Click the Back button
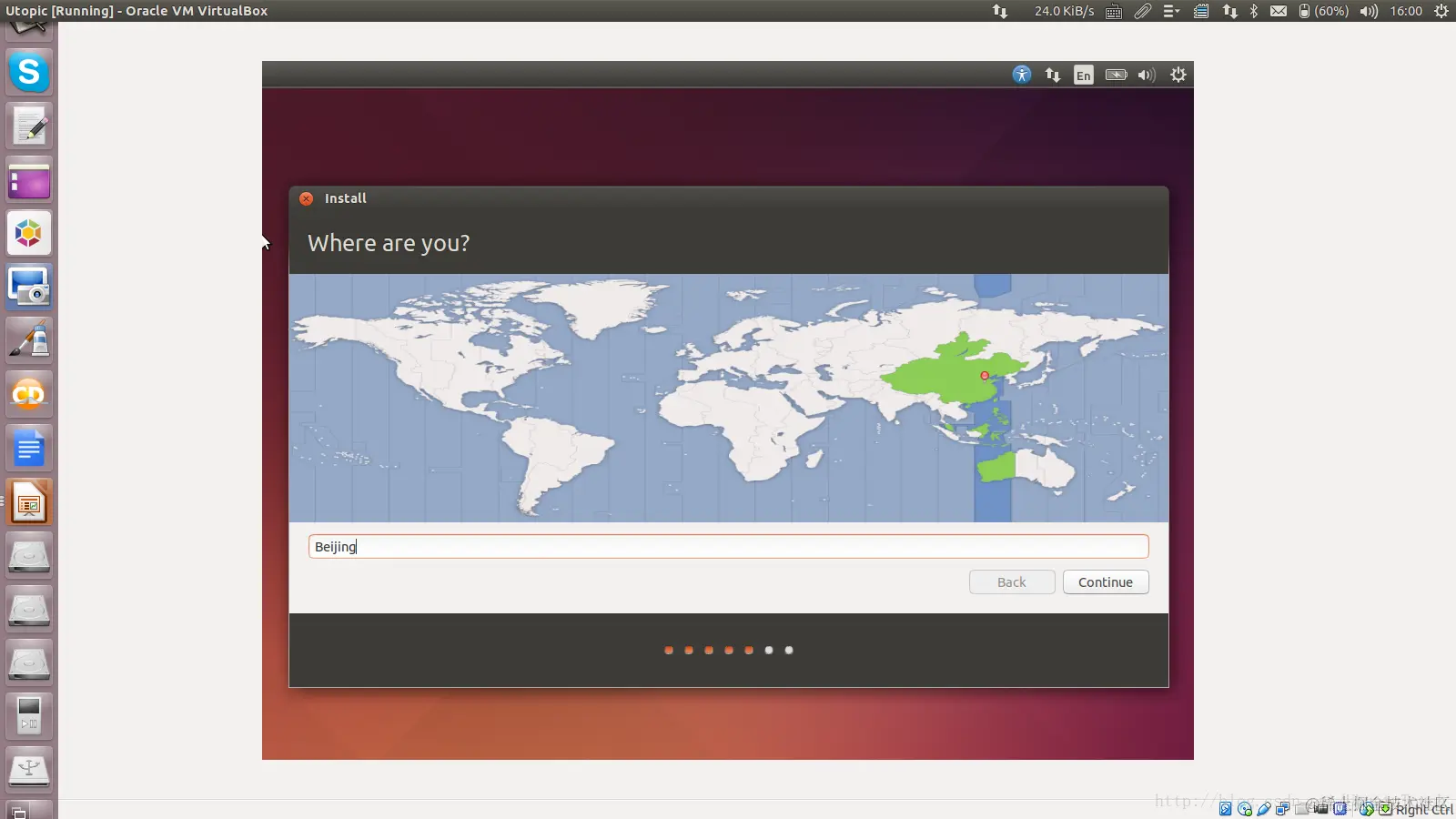Image resolution: width=1456 pixels, height=819 pixels. pyautogui.click(x=1012, y=582)
